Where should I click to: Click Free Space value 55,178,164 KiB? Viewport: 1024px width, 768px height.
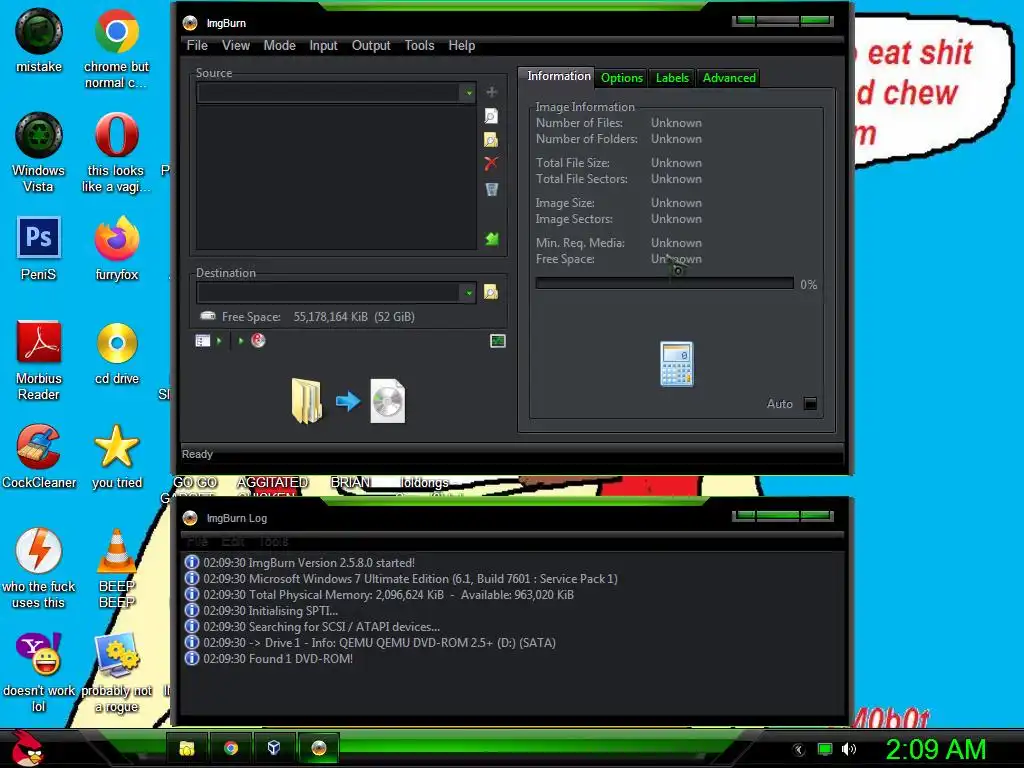330,317
